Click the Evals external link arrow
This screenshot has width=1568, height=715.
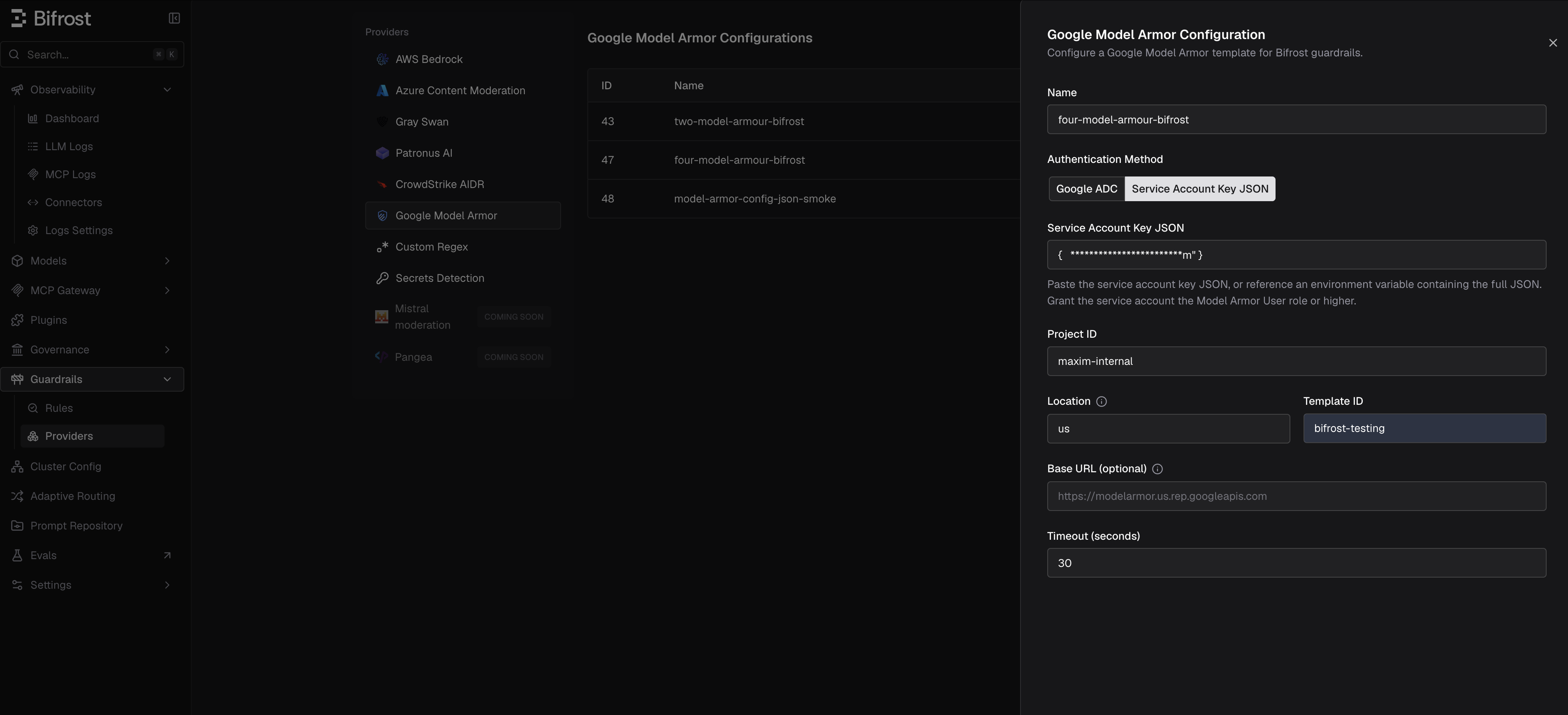pos(167,555)
